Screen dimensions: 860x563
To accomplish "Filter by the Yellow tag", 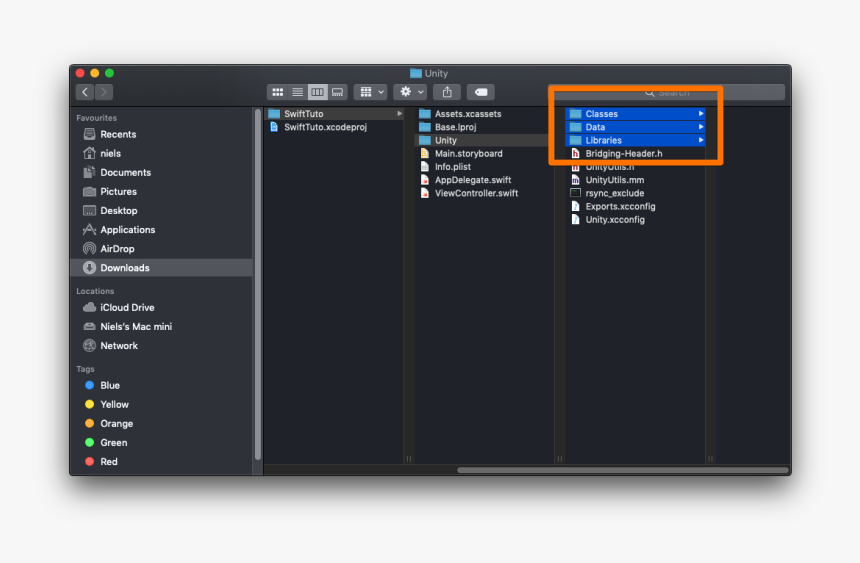I will pyautogui.click(x=162, y=404).
